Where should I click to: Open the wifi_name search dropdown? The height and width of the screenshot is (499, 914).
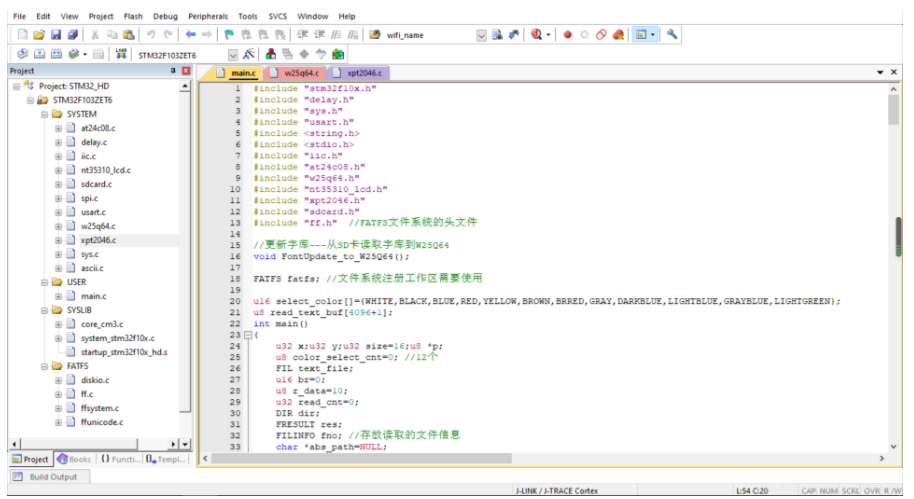click(x=481, y=35)
